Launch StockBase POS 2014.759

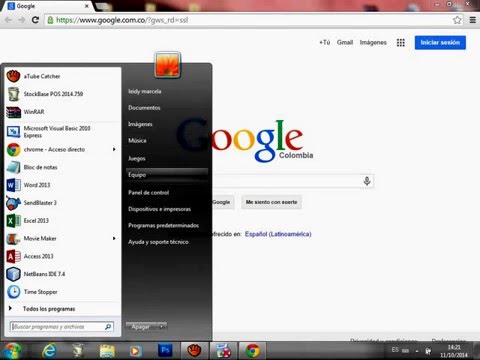[62, 94]
